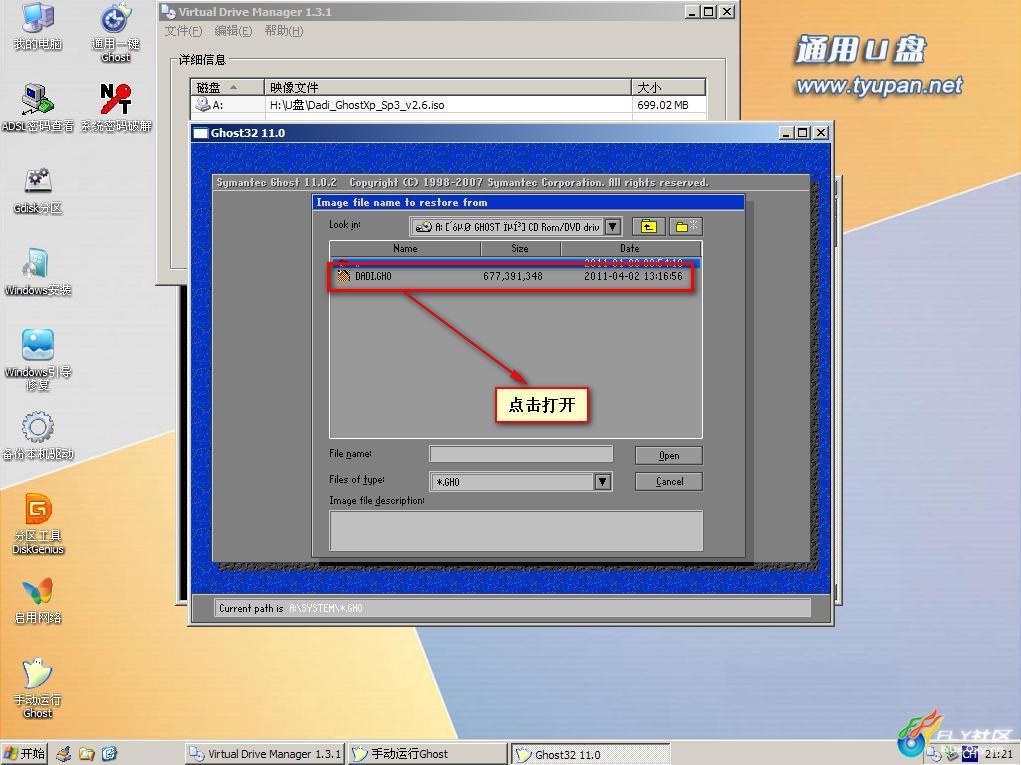Click the first quick launch icon on taskbar
The image size is (1021, 765).
(63, 754)
